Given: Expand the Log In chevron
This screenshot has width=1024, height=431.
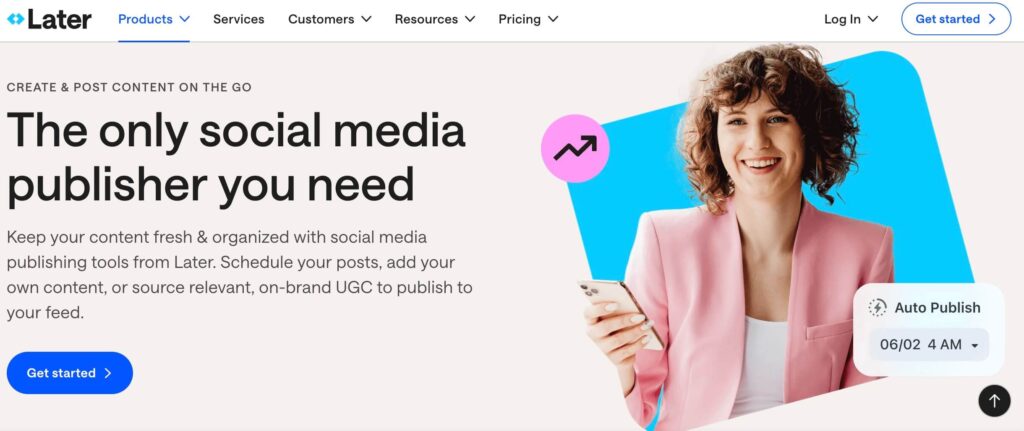Looking at the screenshot, I should (872, 19).
